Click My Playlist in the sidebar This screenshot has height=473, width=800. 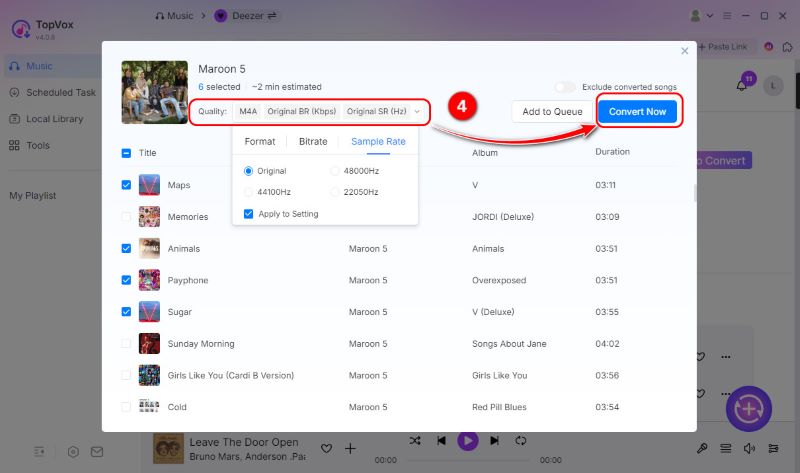point(33,195)
